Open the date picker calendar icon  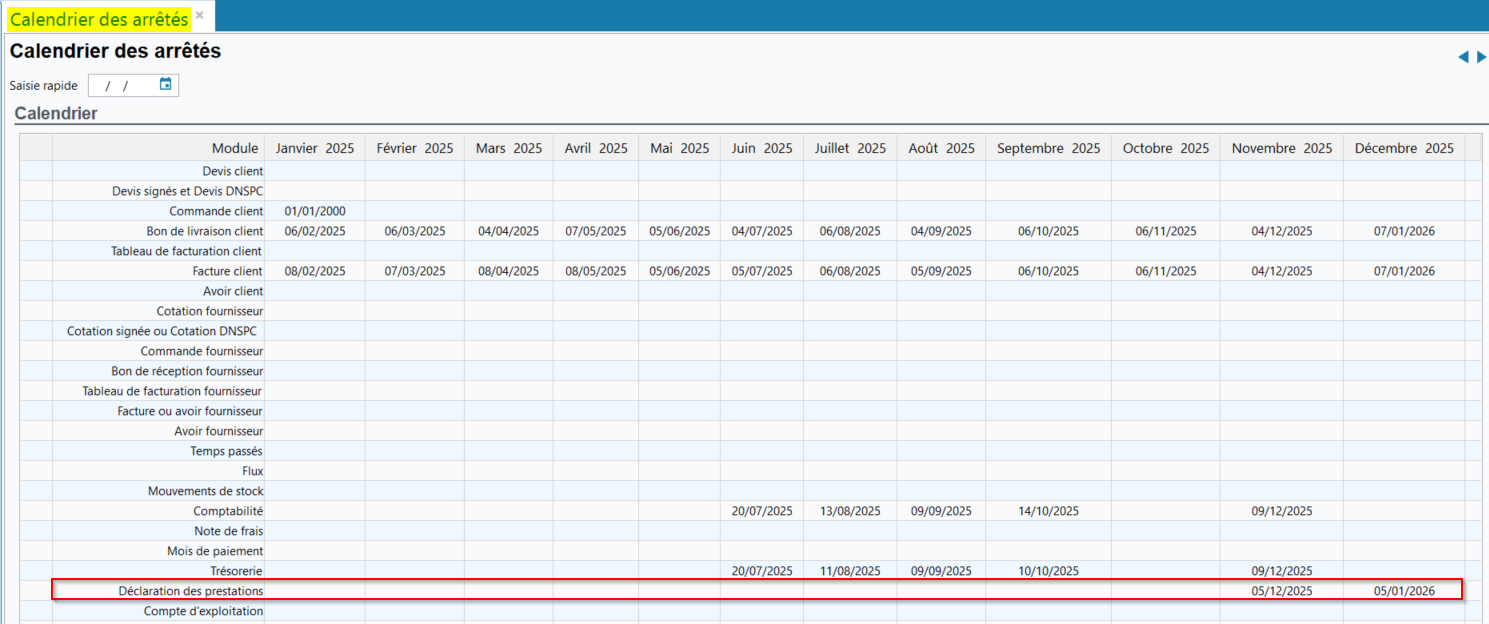[x=166, y=85]
